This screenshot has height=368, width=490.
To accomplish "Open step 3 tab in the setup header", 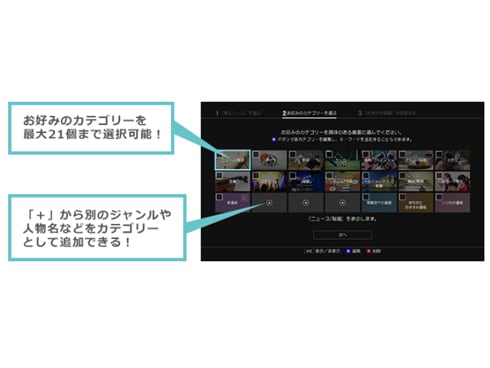I will click(387, 113).
